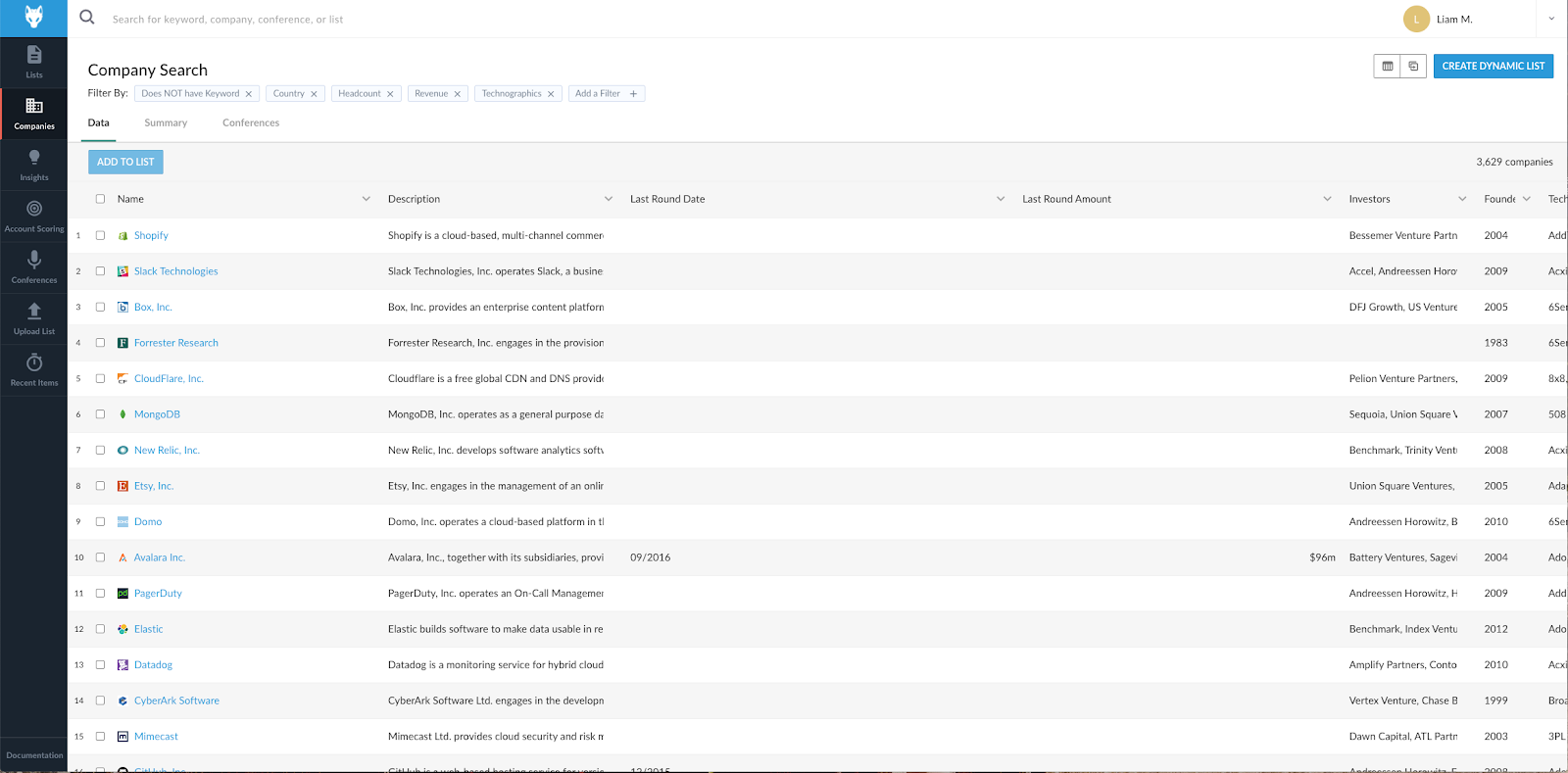The width and height of the screenshot is (1568, 773).
Task: Go to Insights in the sidebar
Action: [34, 166]
